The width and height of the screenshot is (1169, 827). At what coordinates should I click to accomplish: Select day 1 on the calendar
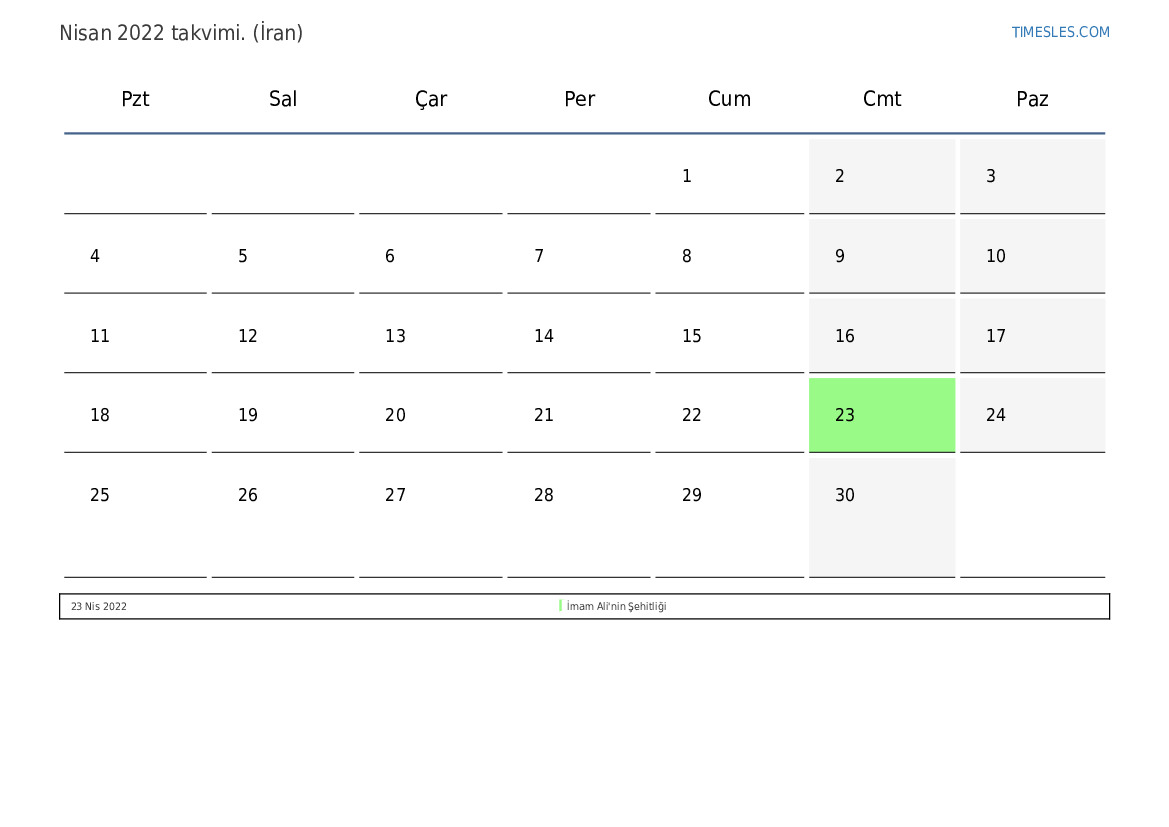687,176
